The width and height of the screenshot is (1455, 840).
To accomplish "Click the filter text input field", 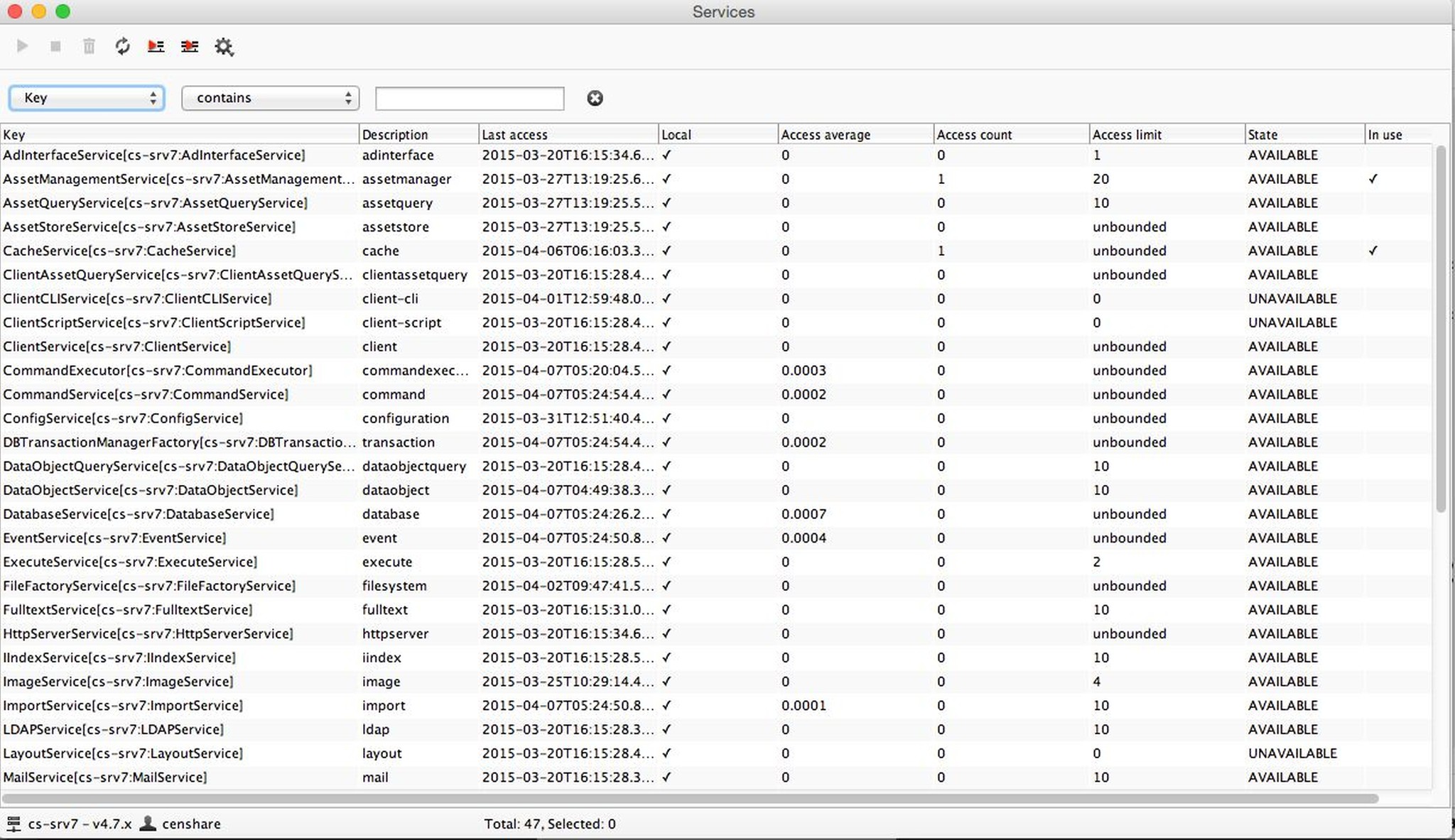I will 469,98.
